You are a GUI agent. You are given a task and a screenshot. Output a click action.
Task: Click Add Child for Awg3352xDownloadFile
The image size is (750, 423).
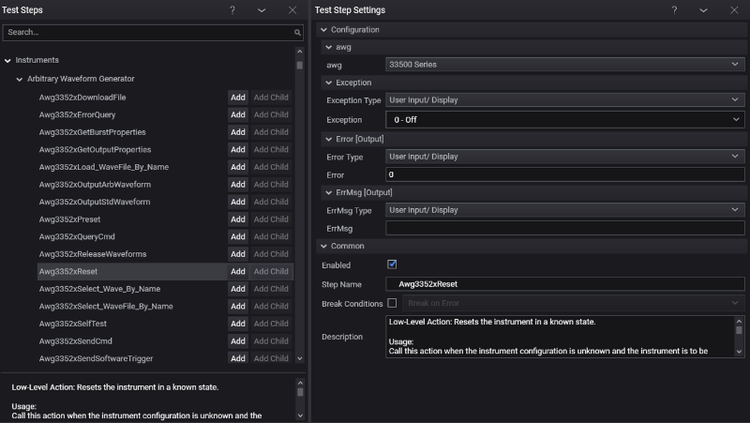(x=271, y=97)
